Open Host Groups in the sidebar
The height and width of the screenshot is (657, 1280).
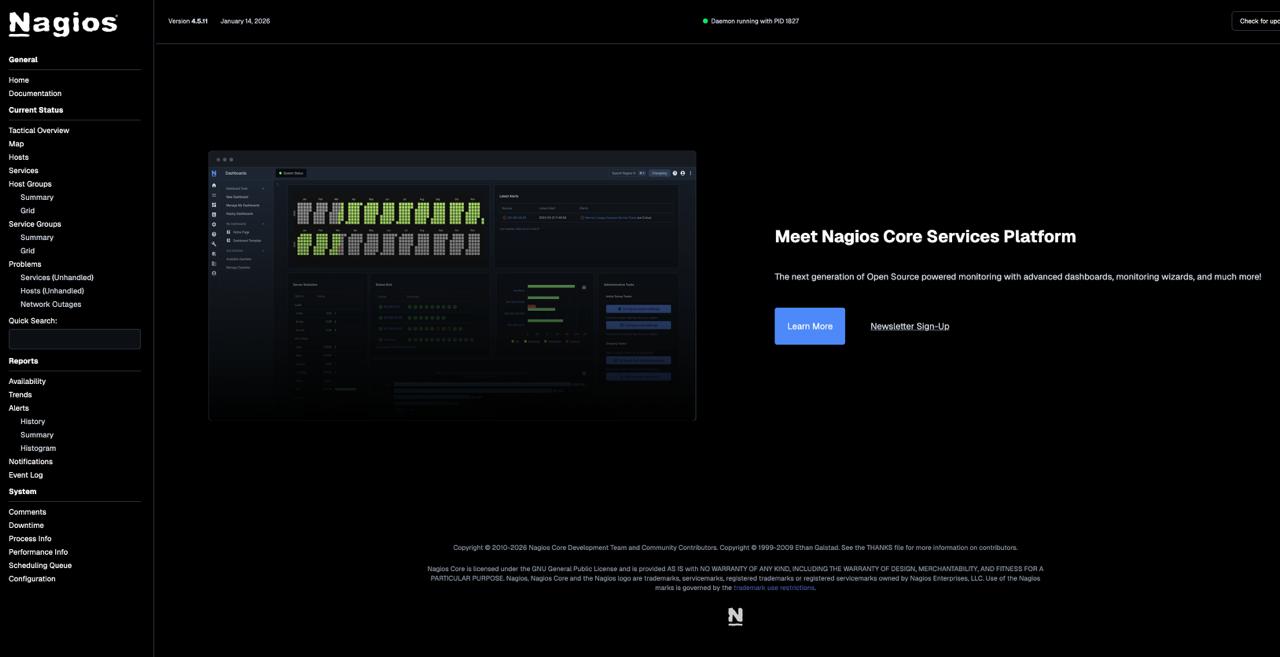point(30,184)
